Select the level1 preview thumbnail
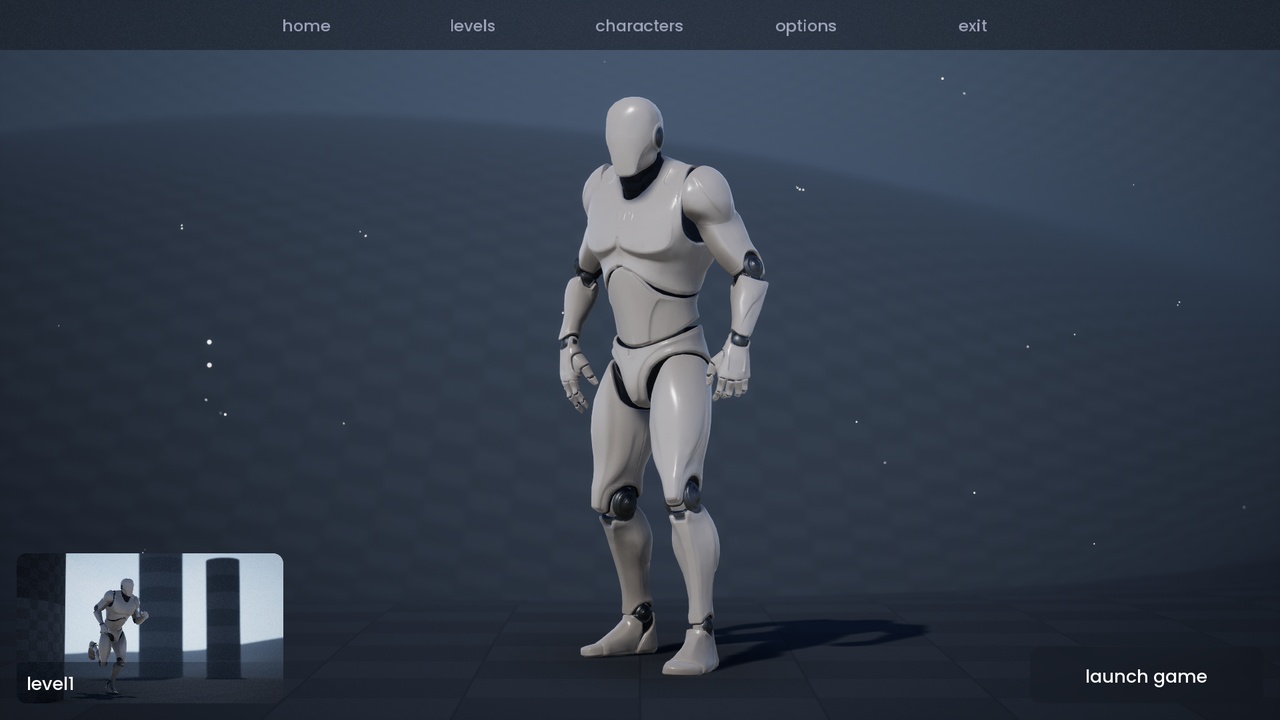The width and height of the screenshot is (1280, 720). click(150, 628)
